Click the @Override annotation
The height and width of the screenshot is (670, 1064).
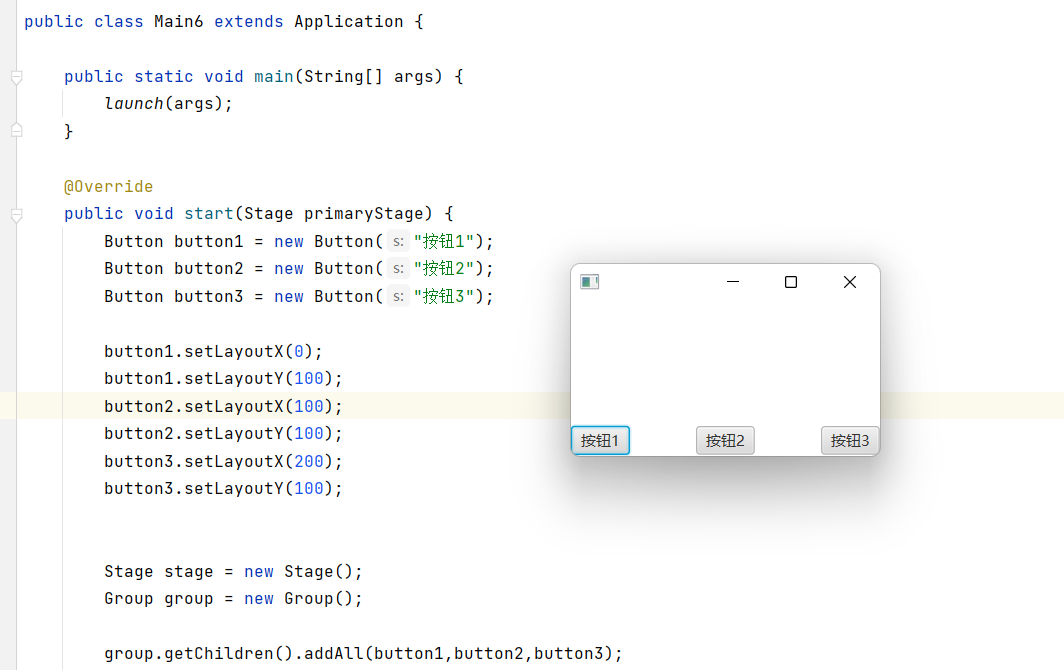point(109,187)
